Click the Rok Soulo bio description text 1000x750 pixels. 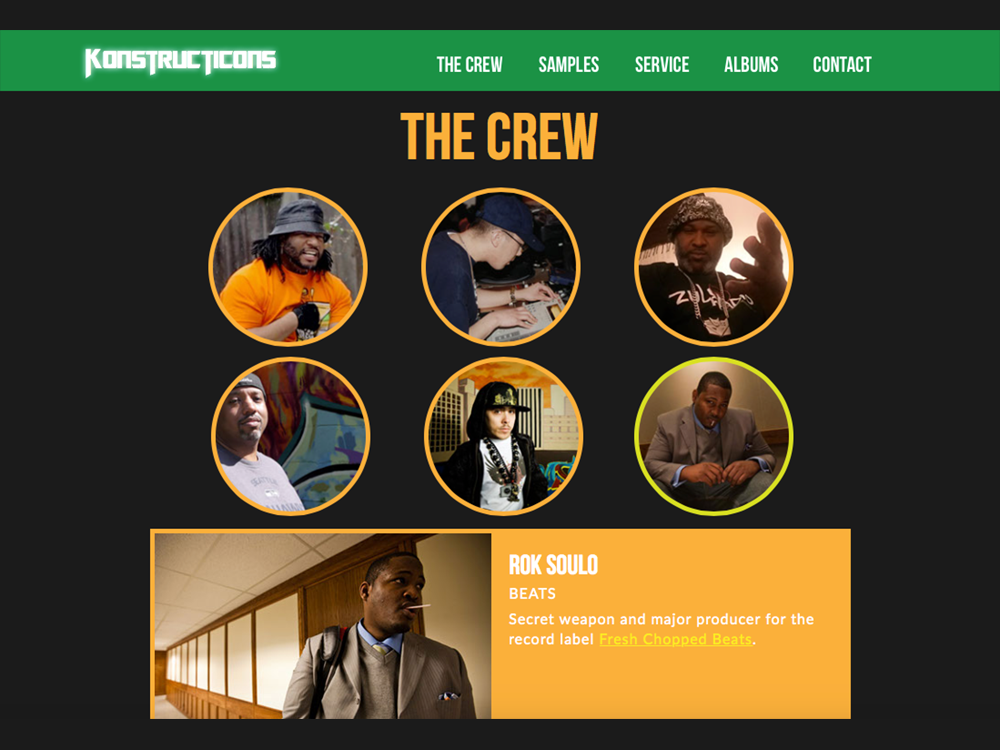click(x=661, y=629)
